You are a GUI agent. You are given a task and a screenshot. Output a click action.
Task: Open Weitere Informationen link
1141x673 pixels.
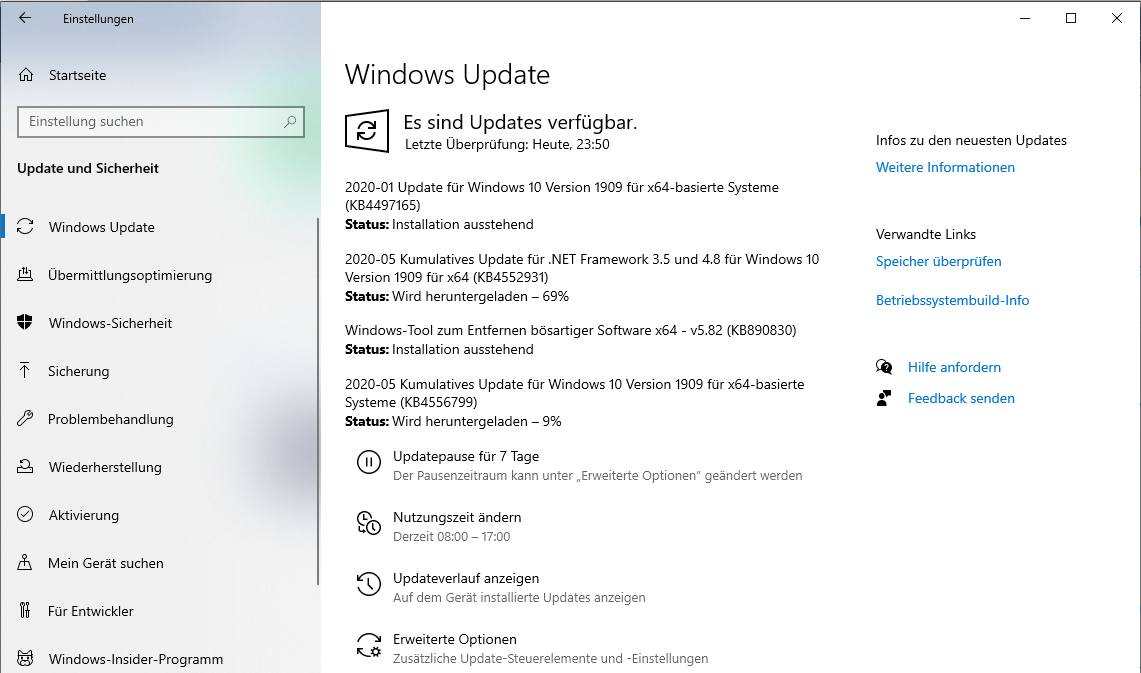(x=945, y=167)
